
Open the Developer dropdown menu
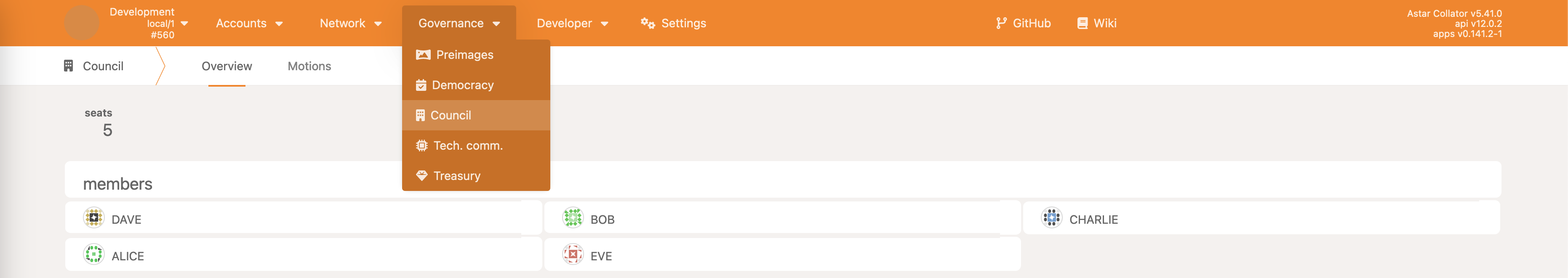571,23
